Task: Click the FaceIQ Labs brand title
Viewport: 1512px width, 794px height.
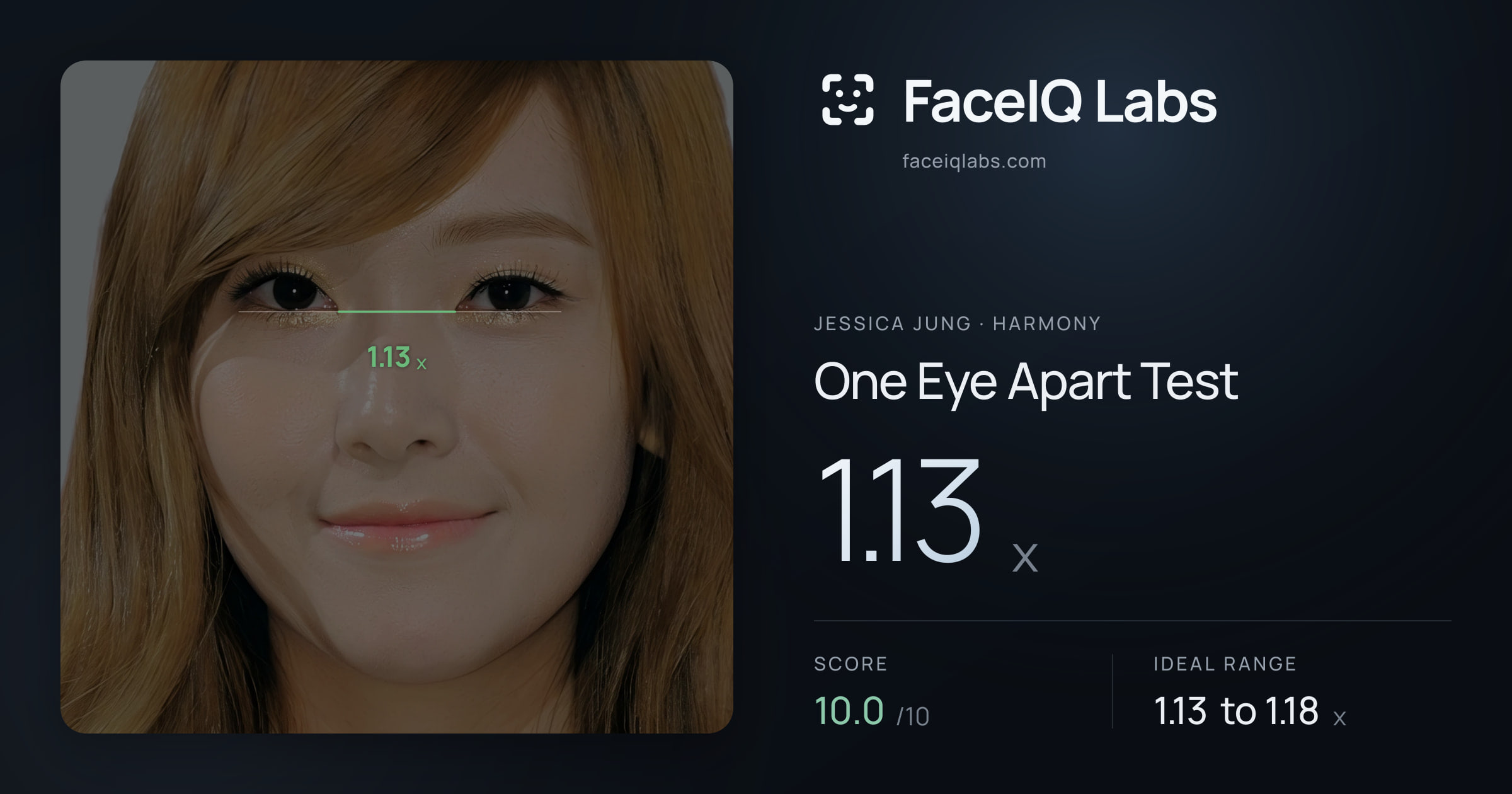Action: click(x=1060, y=101)
